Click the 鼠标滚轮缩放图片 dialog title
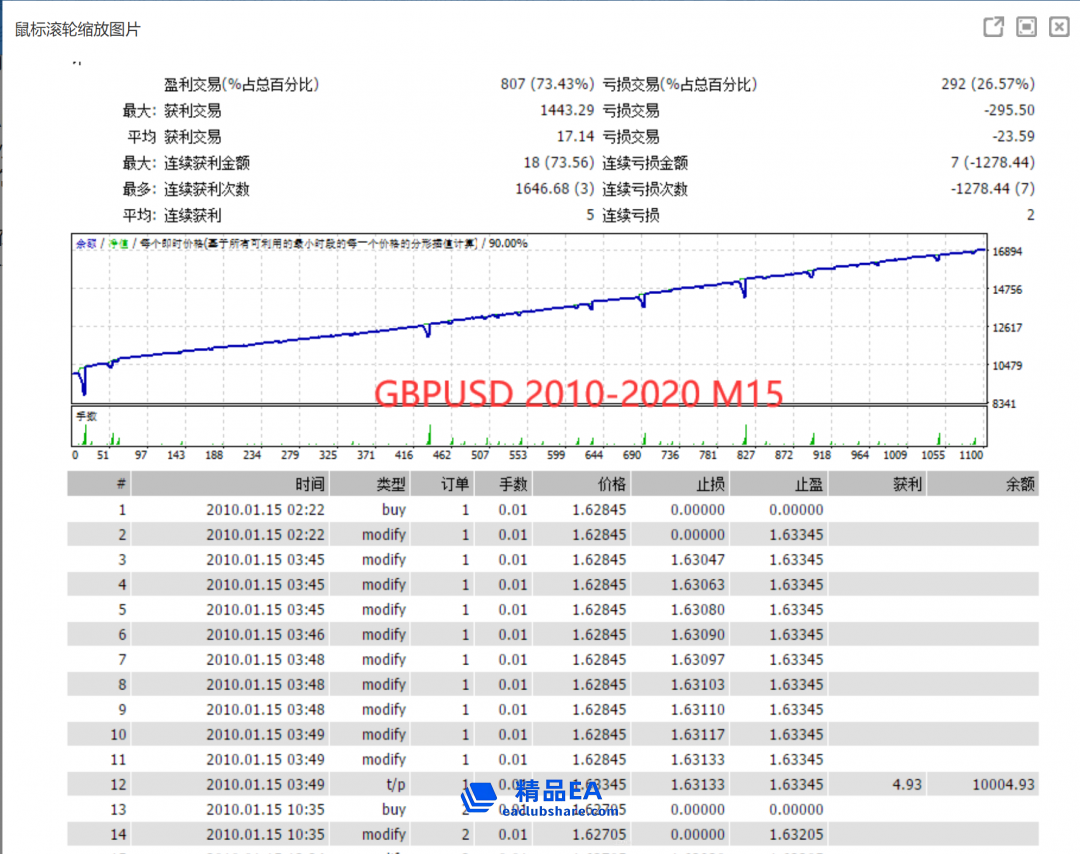 tap(78, 29)
